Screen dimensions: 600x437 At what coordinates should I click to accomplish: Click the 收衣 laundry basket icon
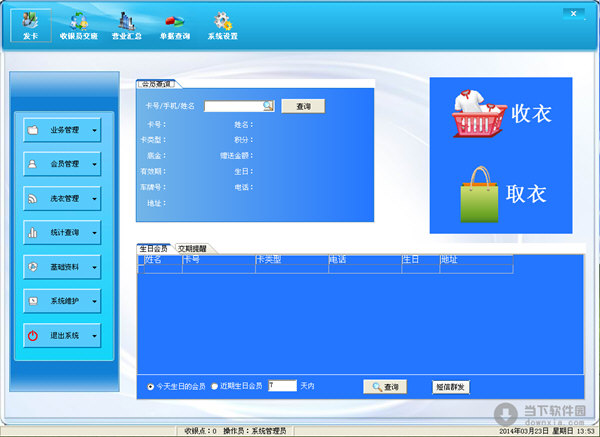click(479, 113)
